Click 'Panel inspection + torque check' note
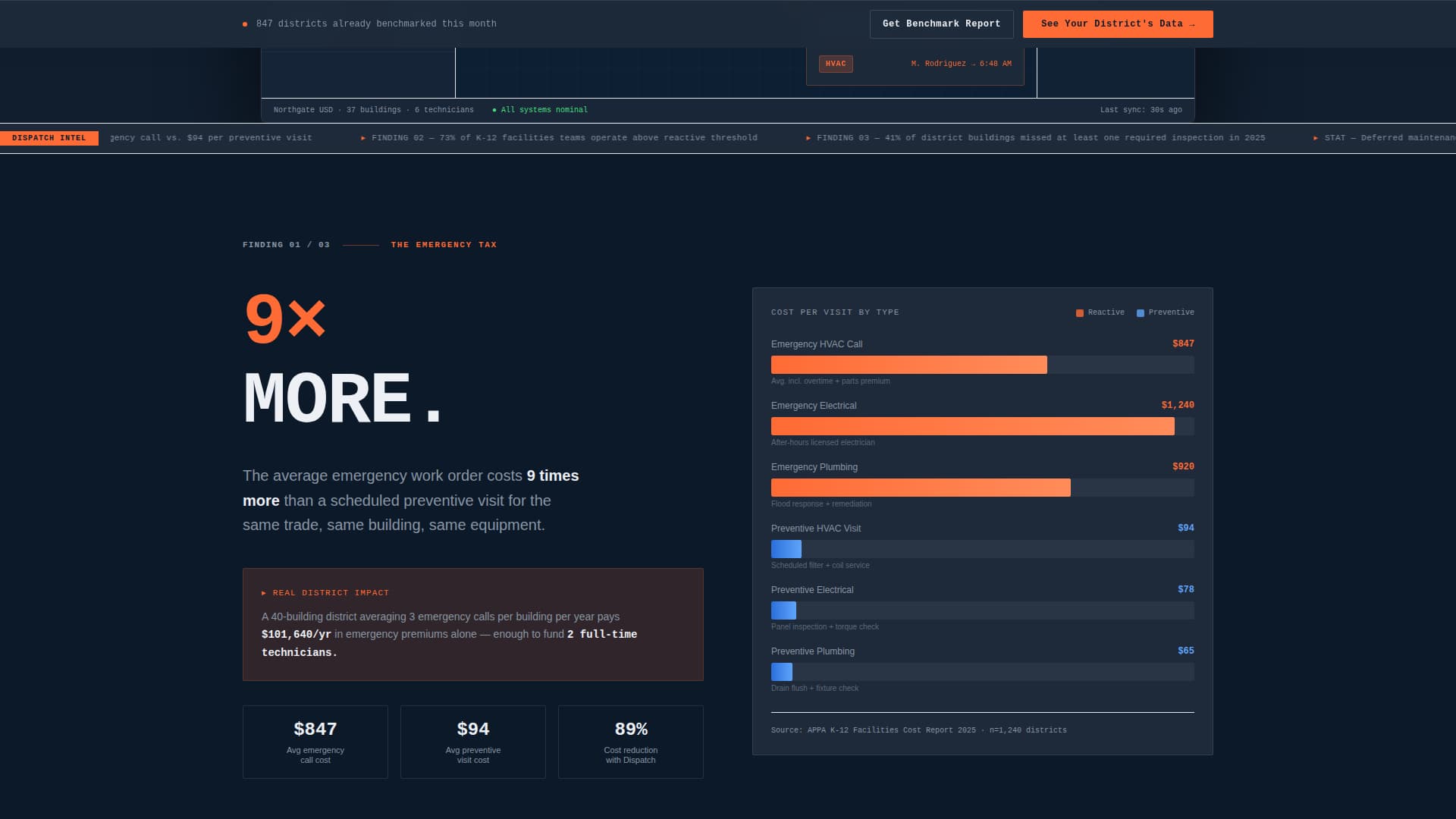 tap(825, 627)
